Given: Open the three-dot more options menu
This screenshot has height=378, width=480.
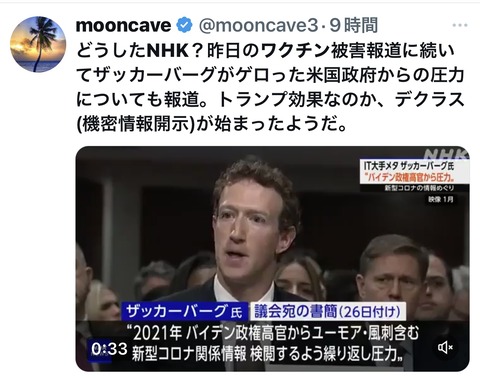Looking at the screenshot, I should pos(460,25).
